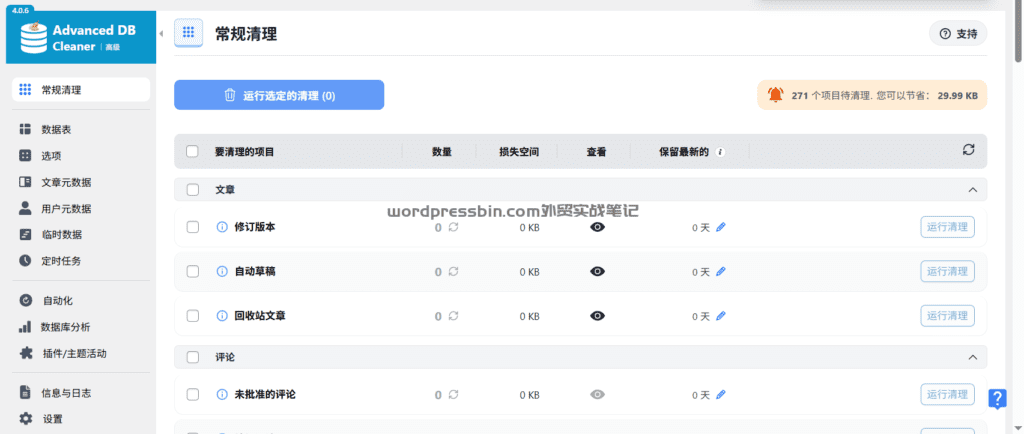
Task: Click 运行清理 for 自动草稿
Action: coord(948,271)
